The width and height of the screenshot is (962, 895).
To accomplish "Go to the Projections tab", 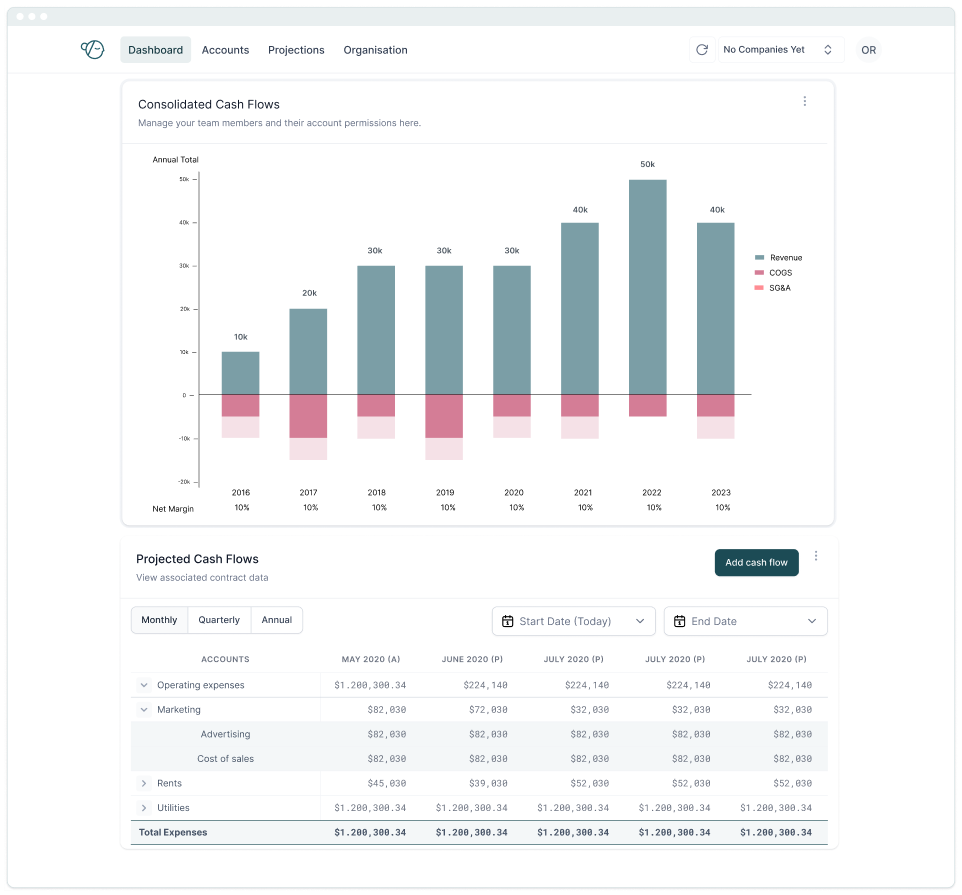I will tap(296, 49).
